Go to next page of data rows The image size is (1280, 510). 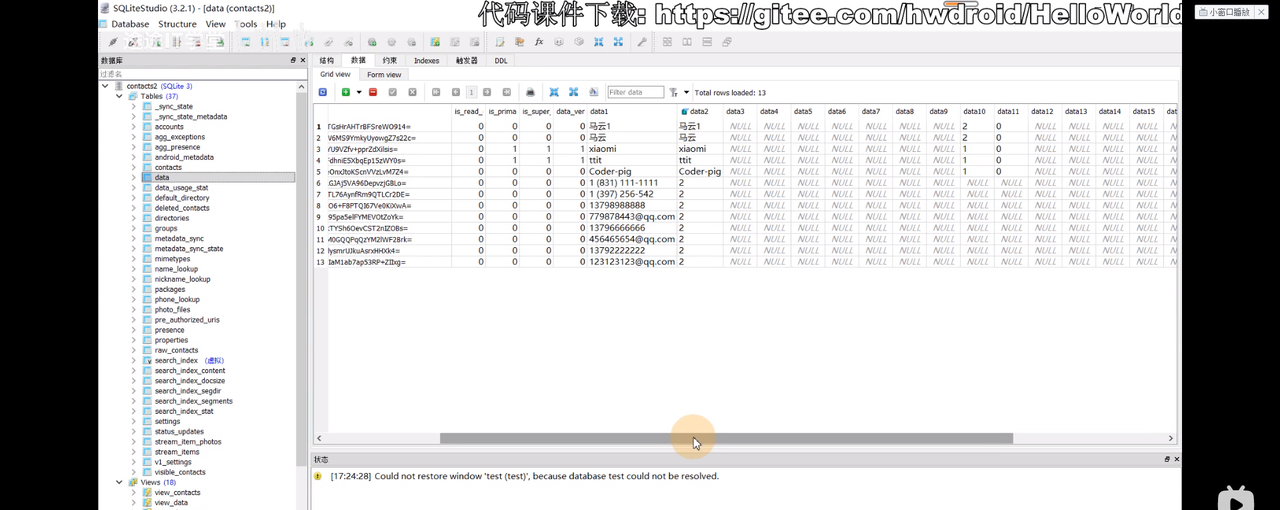pyautogui.click(x=487, y=92)
